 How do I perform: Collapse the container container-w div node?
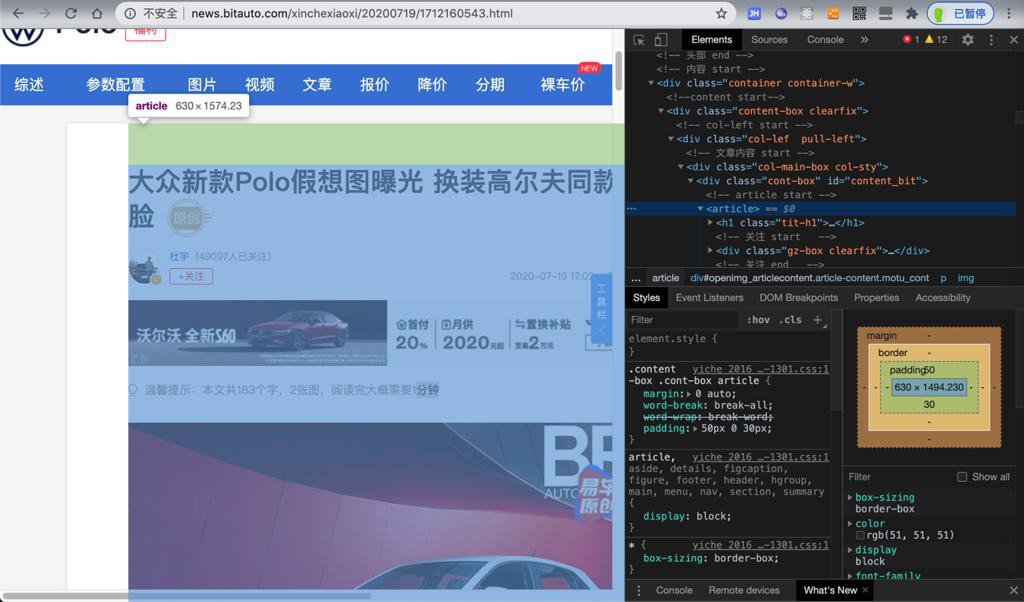[x=651, y=83]
